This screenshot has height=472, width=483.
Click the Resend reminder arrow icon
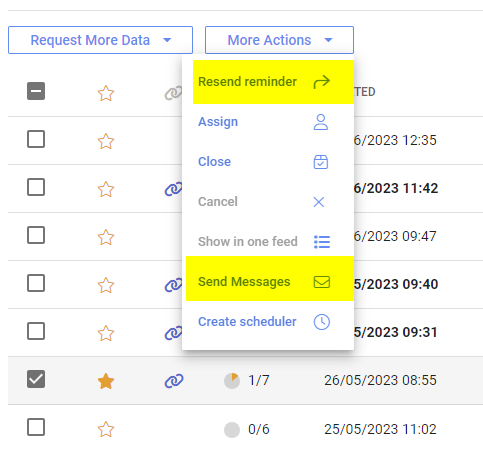[321, 82]
